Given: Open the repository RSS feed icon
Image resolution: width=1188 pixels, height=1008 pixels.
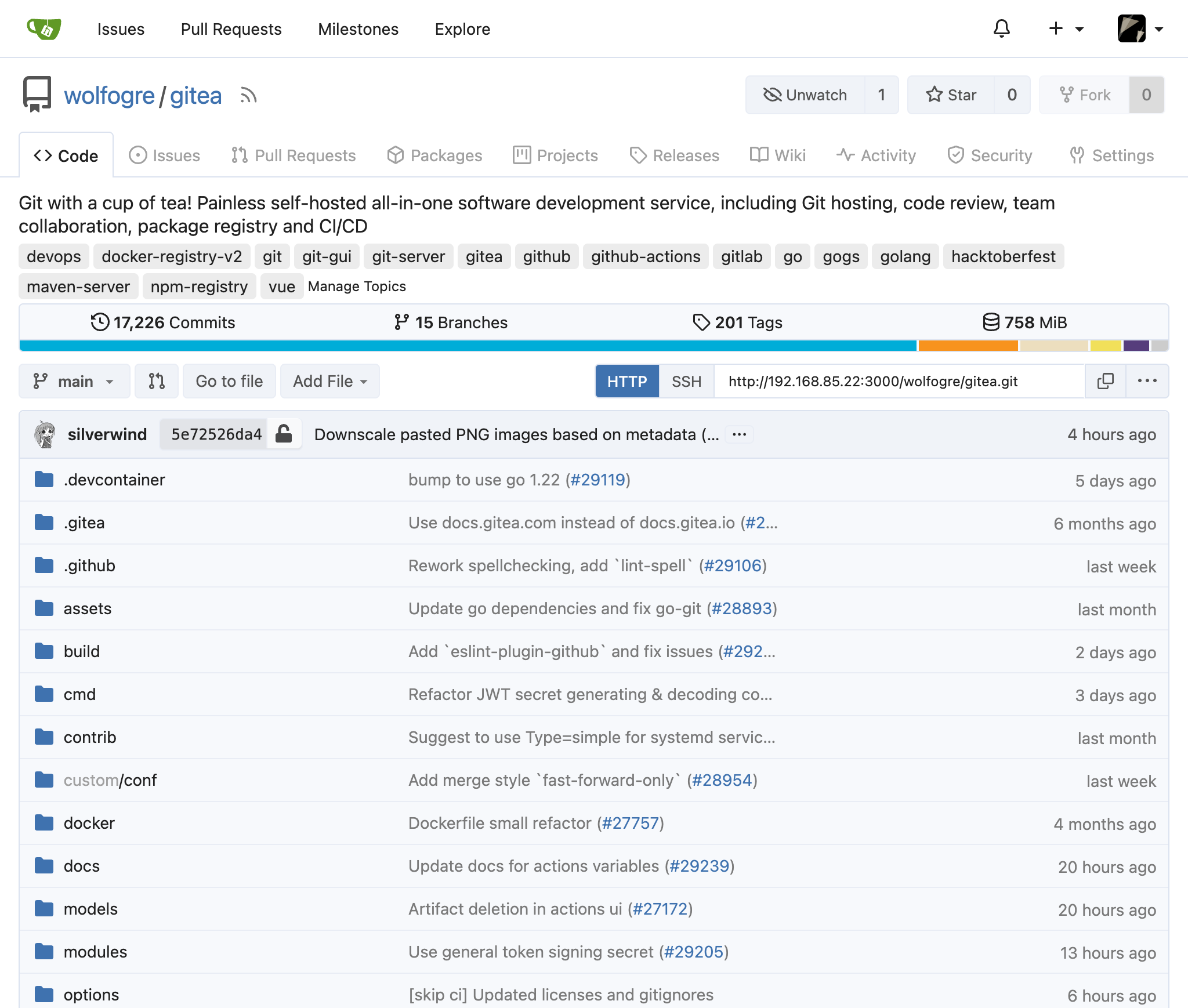Looking at the screenshot, I should [x=248, y=95].
